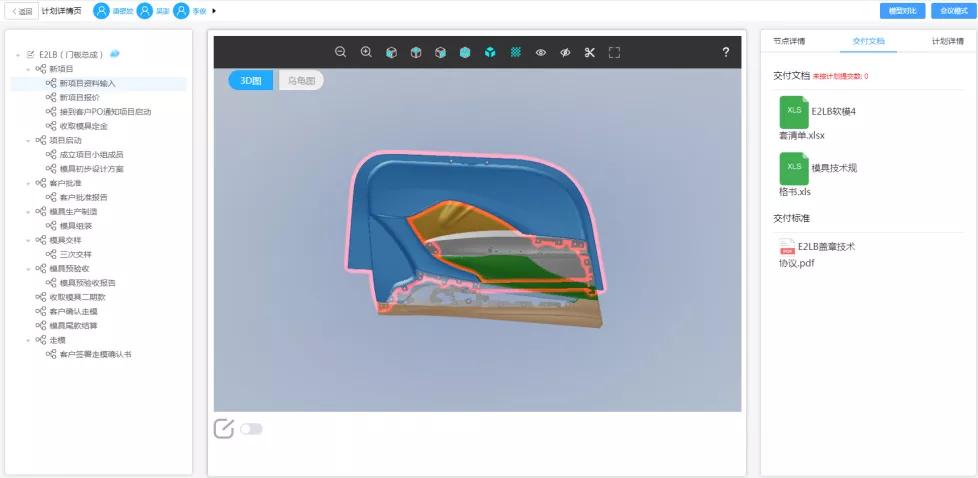Click the third user avatar icon
Viewport: 978px width, 478px height.
[x=182, y=11]
